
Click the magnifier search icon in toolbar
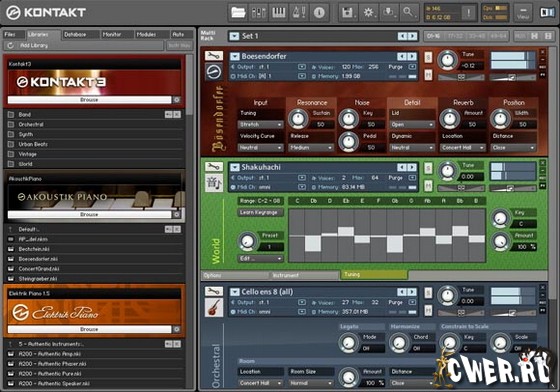click(409, 12)
